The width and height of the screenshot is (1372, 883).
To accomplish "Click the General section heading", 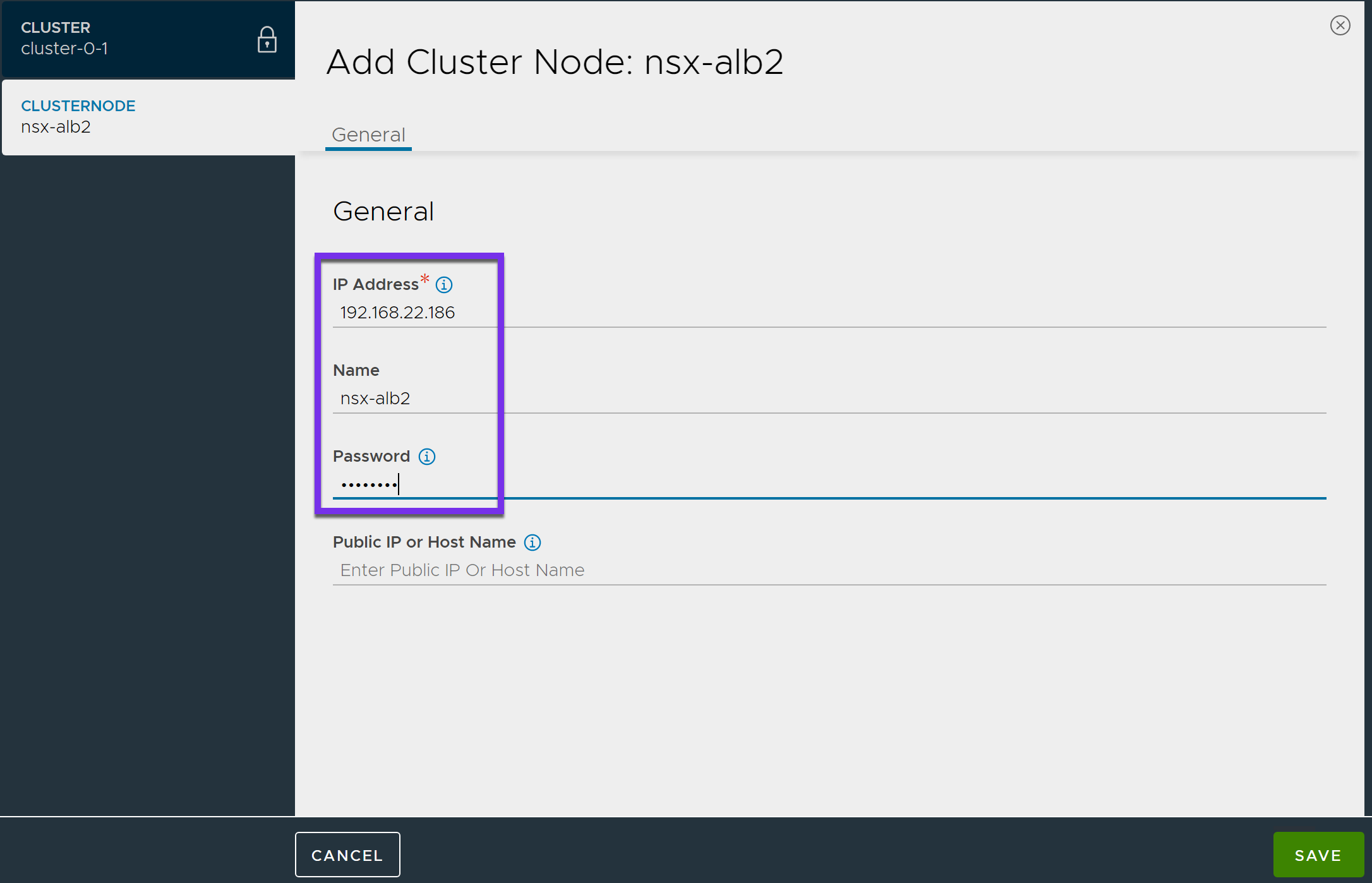I will [383, 212].
